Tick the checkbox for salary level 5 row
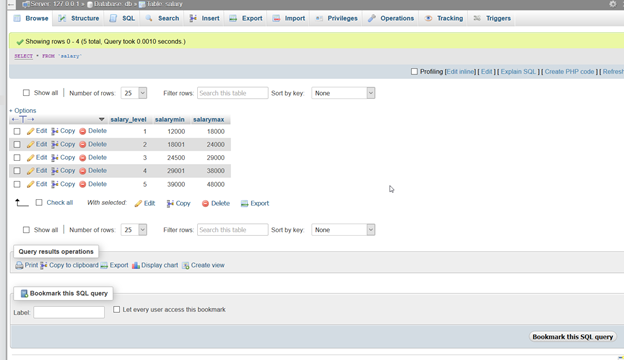Image resolution: width=624 pixels, height=360 pixels. 17,185
